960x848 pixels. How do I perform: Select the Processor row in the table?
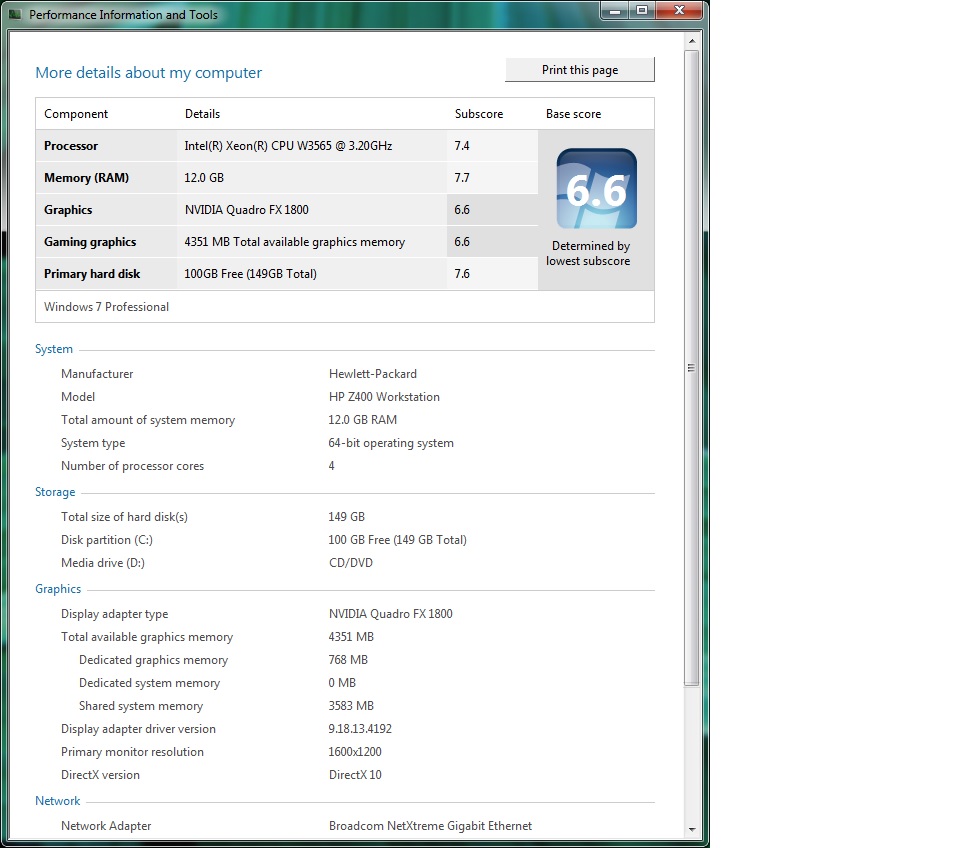pyautogui.click(x=71, y=146)
